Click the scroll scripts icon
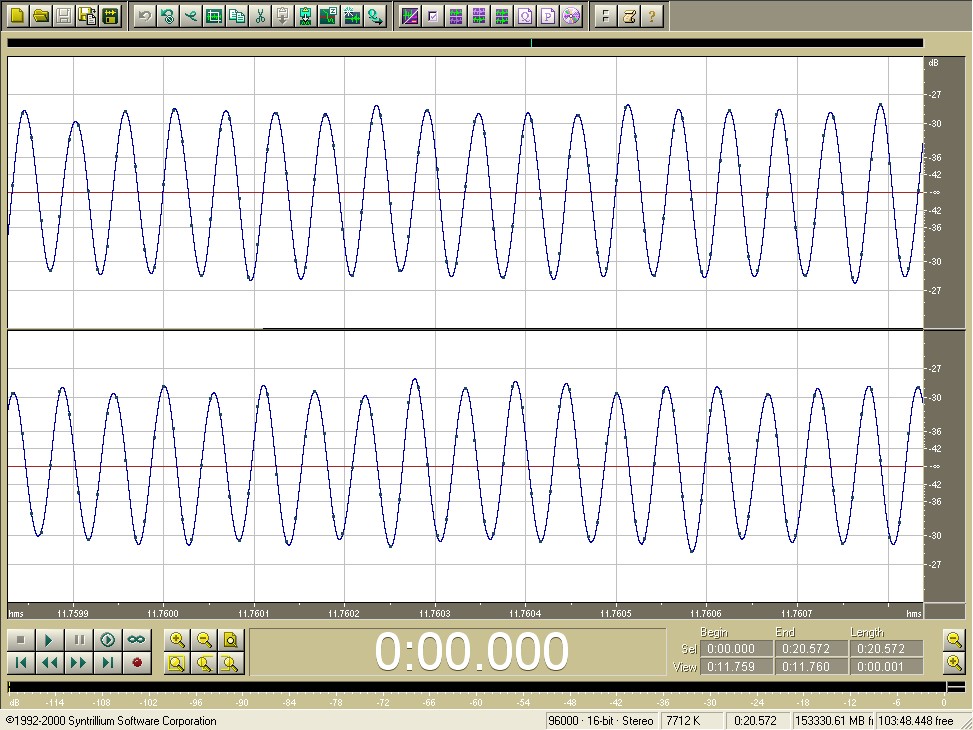Image resolution: width=973 pixels, height=730 pixels. point(629,16)
